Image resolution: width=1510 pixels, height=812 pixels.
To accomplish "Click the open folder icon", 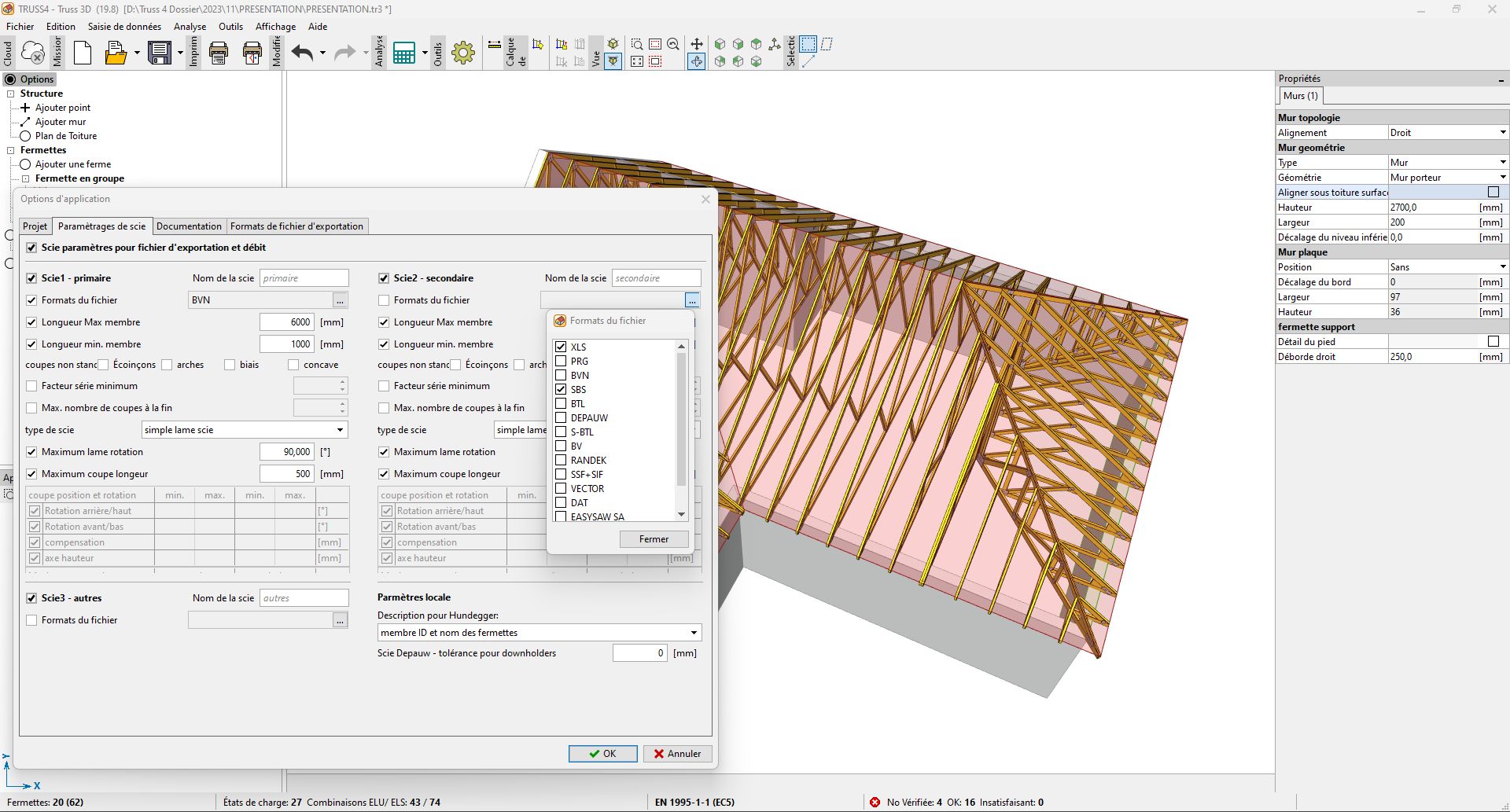I will click(x=116, y=53).
